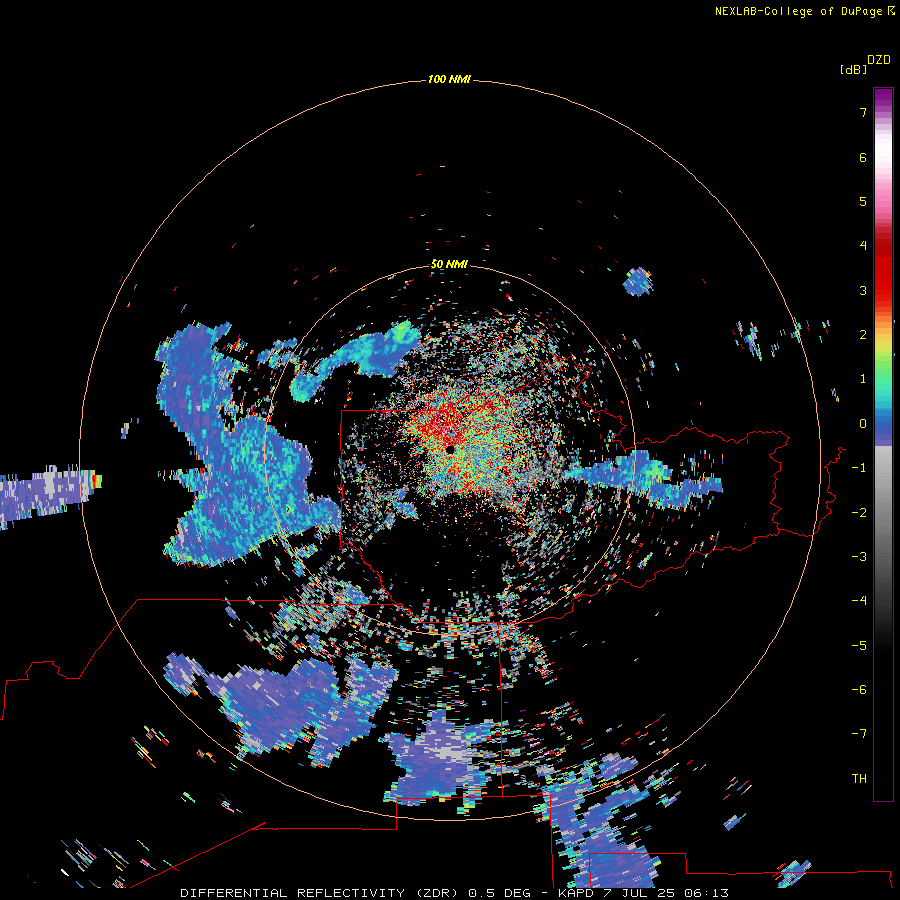Click the purple top of the color bar

[883, 98]
